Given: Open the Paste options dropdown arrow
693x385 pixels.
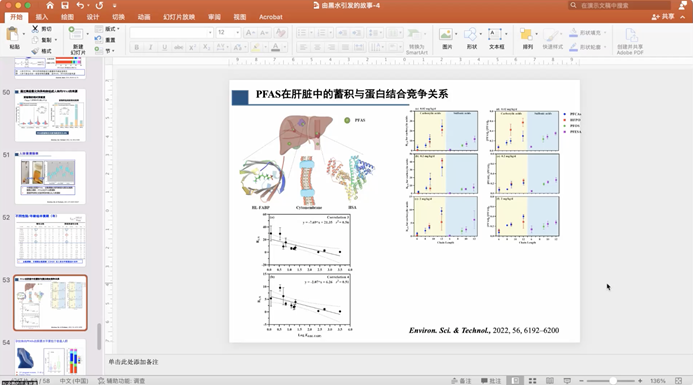Looking at the screenshot, I should (23, 34).
